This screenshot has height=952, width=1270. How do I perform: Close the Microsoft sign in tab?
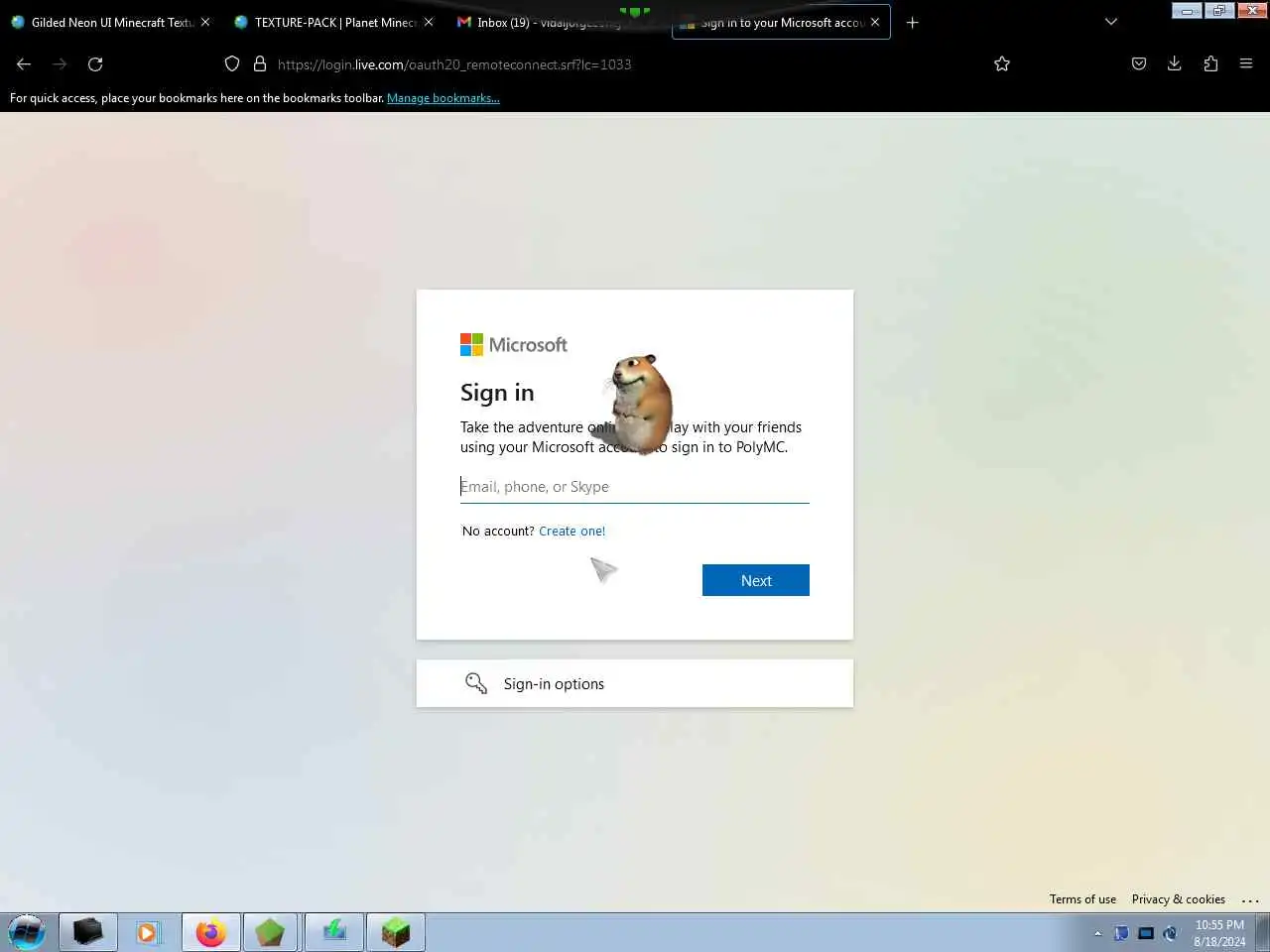875,22
